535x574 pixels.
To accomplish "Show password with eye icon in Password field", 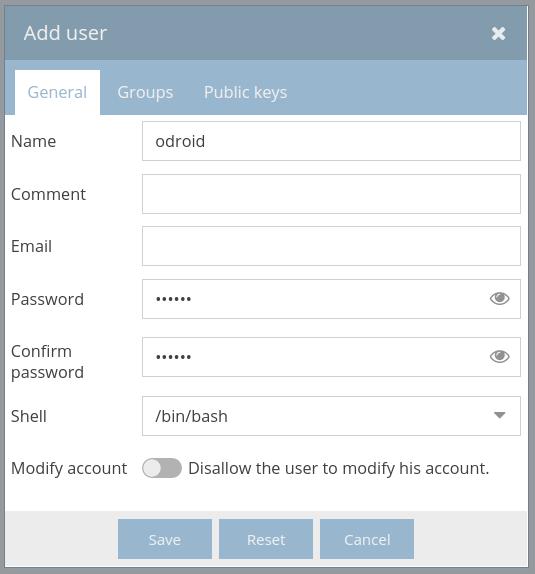I will pos(499,299).
